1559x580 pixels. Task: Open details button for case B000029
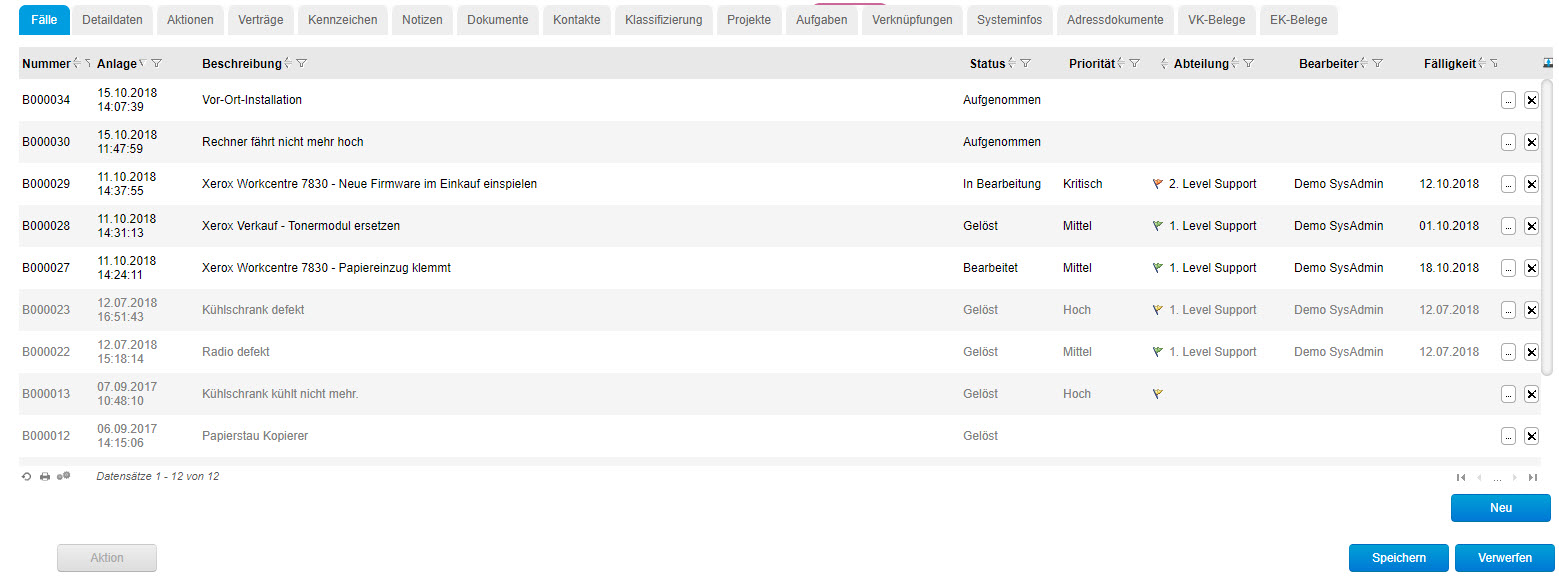[x=1508, y=184]
